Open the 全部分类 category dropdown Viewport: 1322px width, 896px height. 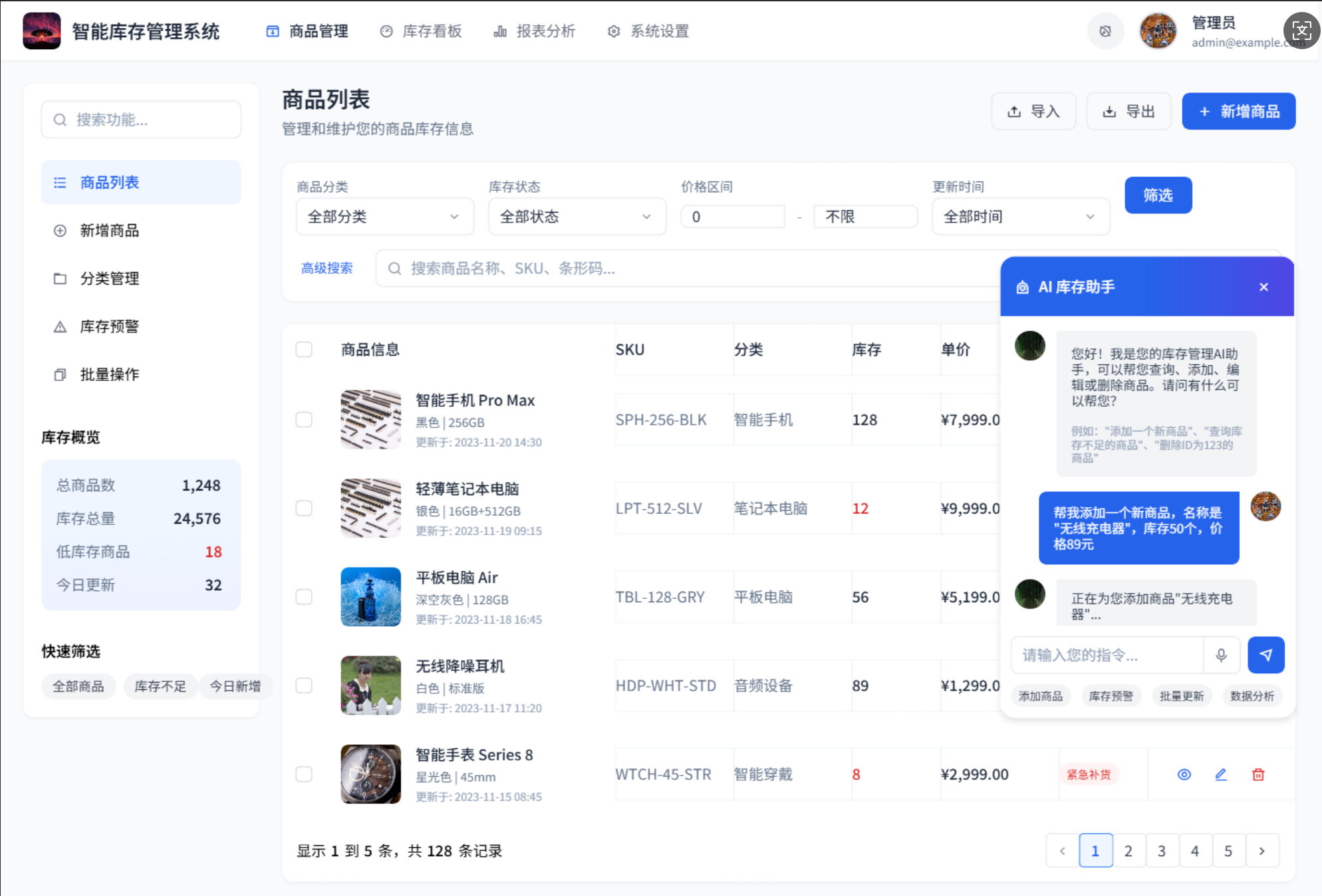pos(384,216)
